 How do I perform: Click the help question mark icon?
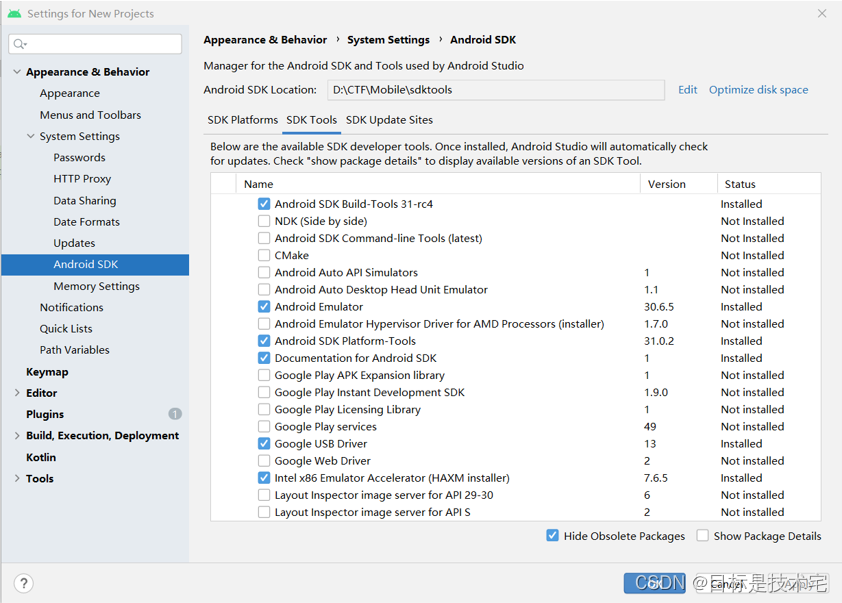coord(24,583)
